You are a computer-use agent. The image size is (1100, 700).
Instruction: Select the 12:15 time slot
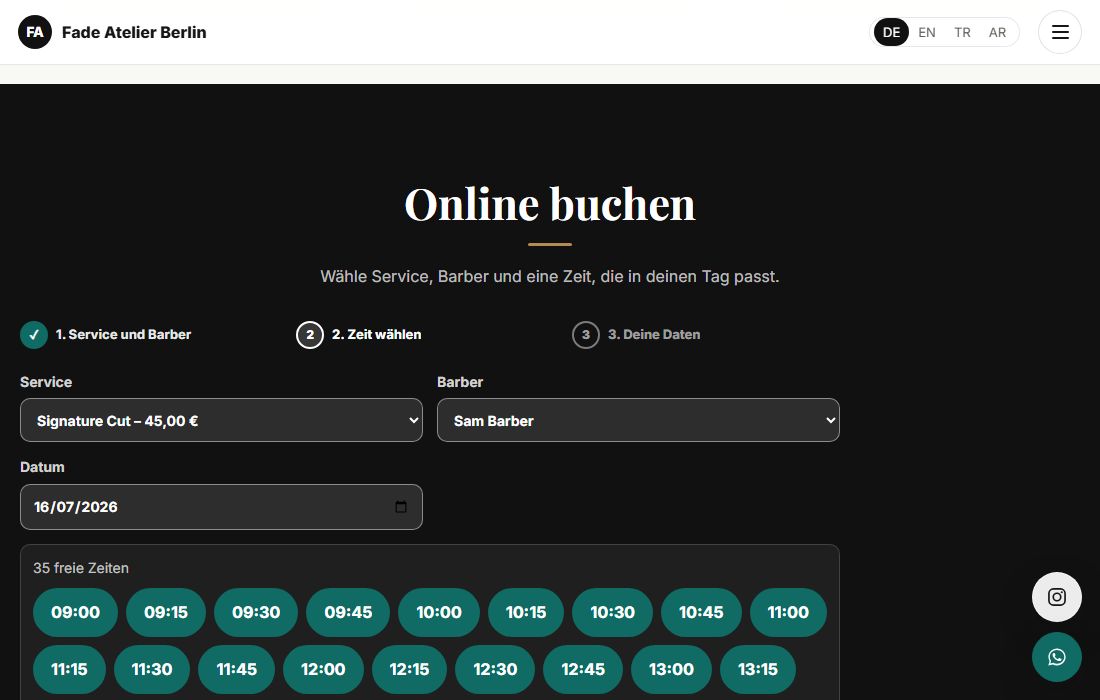click(x=410, y=669)
